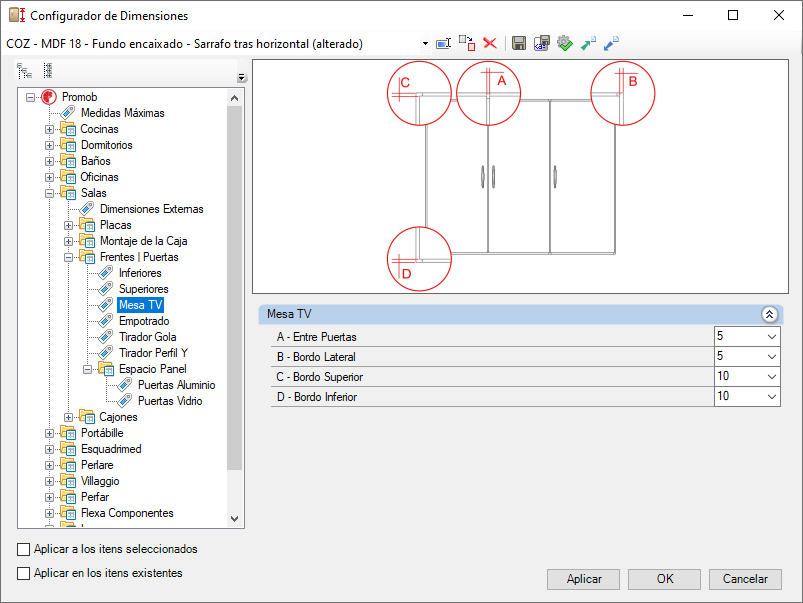Select the Mesa TV tree item
The width and height of the screenshot is (803, 603).
(140, 305)
